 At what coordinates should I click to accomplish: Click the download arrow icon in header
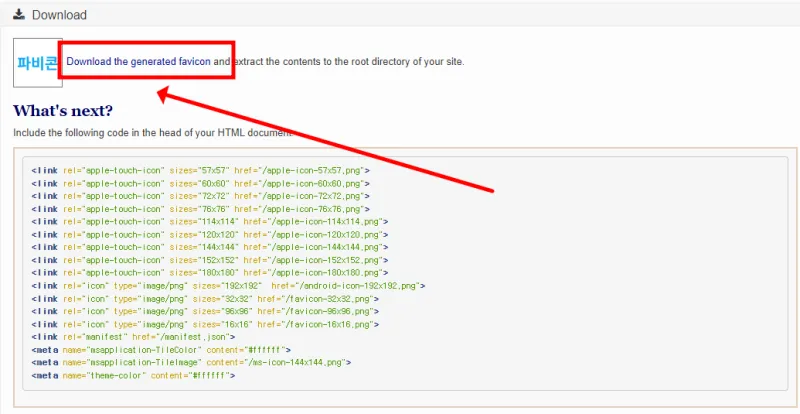[18, 15]
